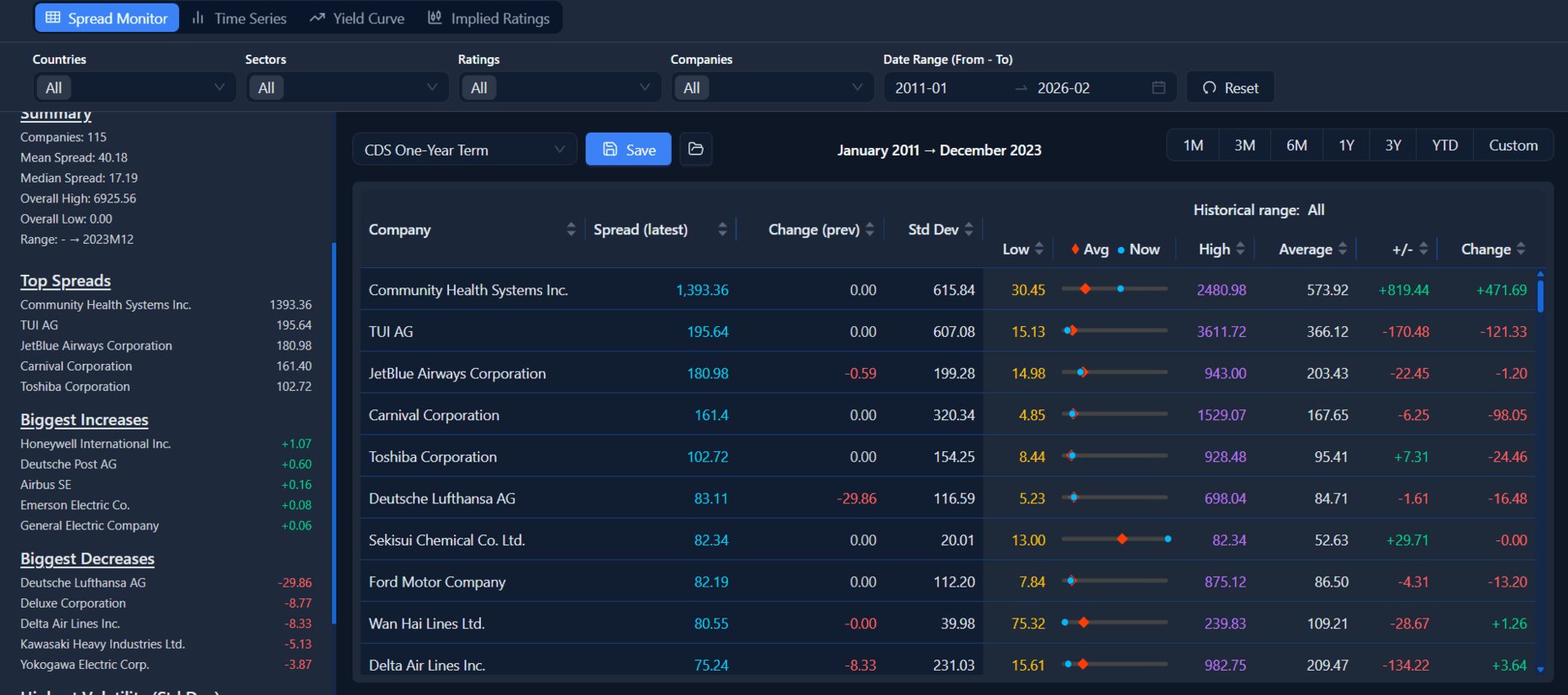Click Honeywell International Inc. in sidebar
This screenshot has height=695, width=1568.
[x=95, y=444]
